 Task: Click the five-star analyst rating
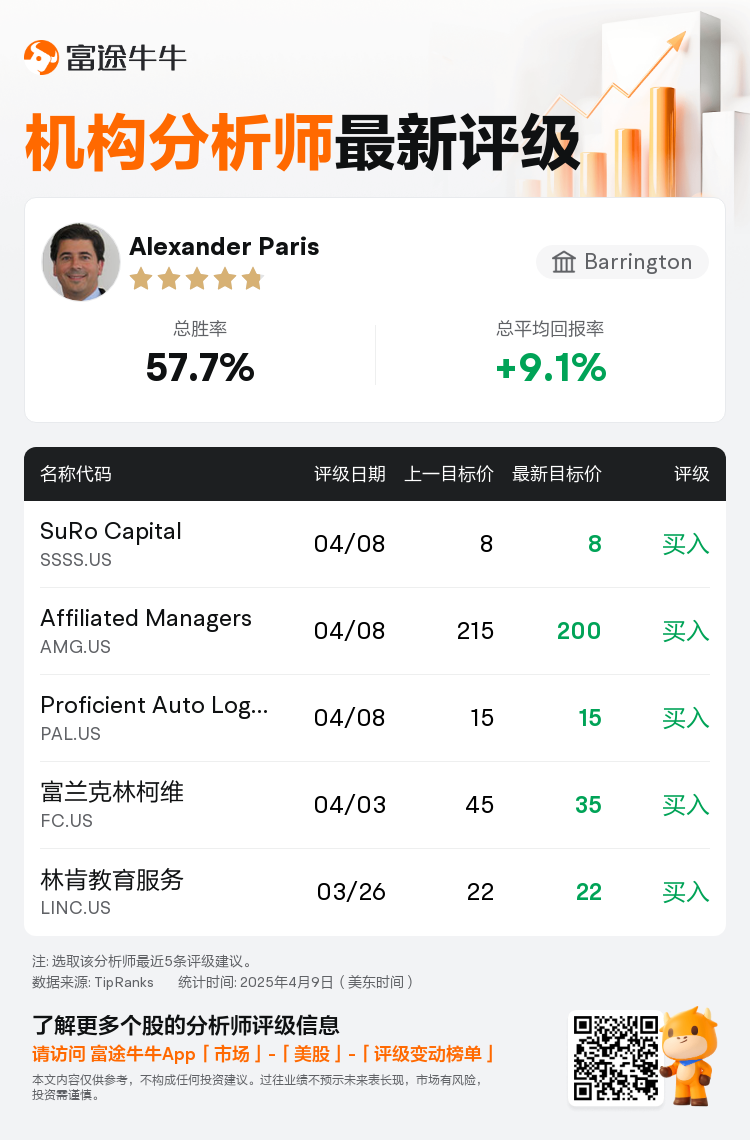[196, 278]
